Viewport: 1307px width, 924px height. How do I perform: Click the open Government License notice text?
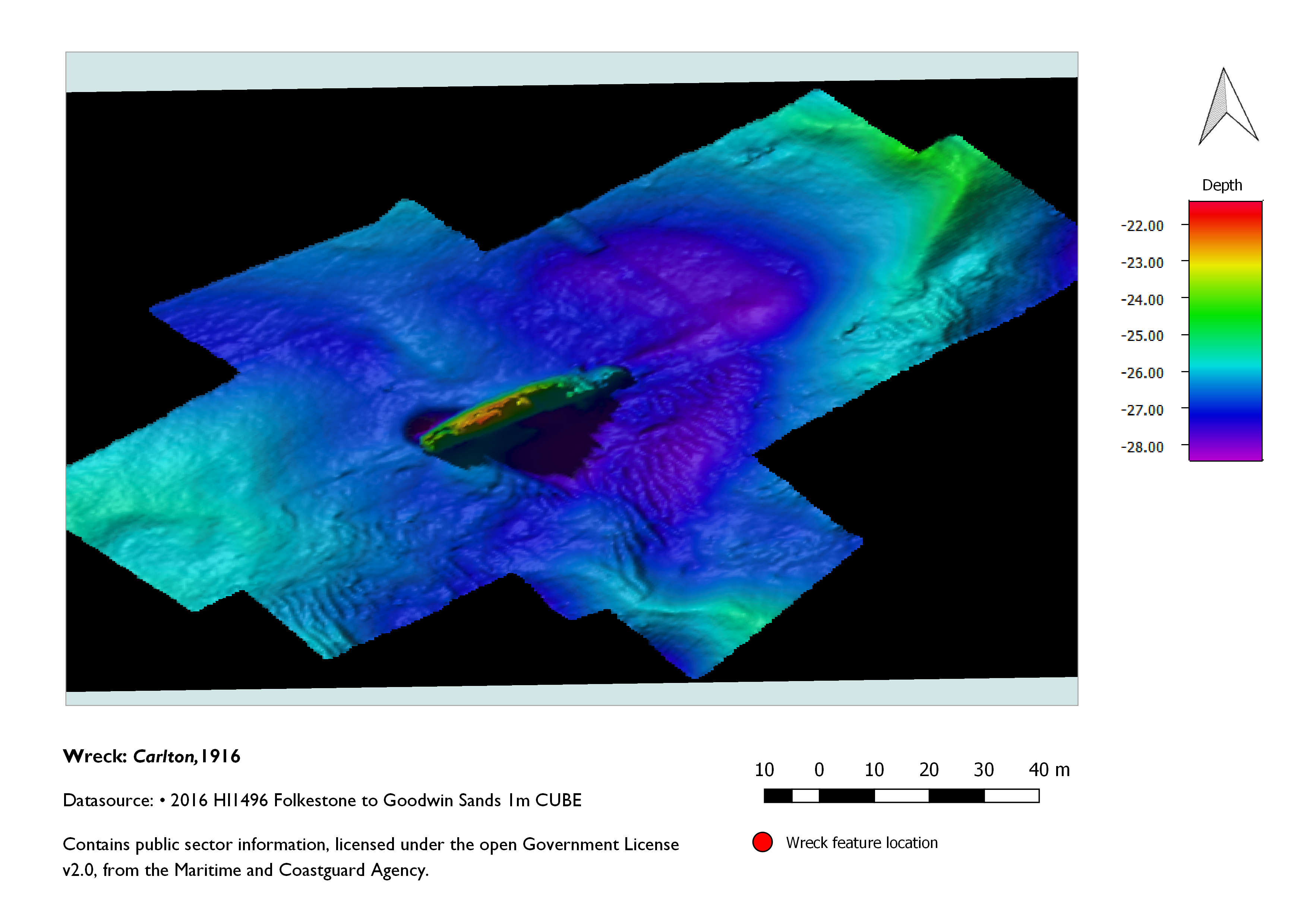(x=370, y=857)
